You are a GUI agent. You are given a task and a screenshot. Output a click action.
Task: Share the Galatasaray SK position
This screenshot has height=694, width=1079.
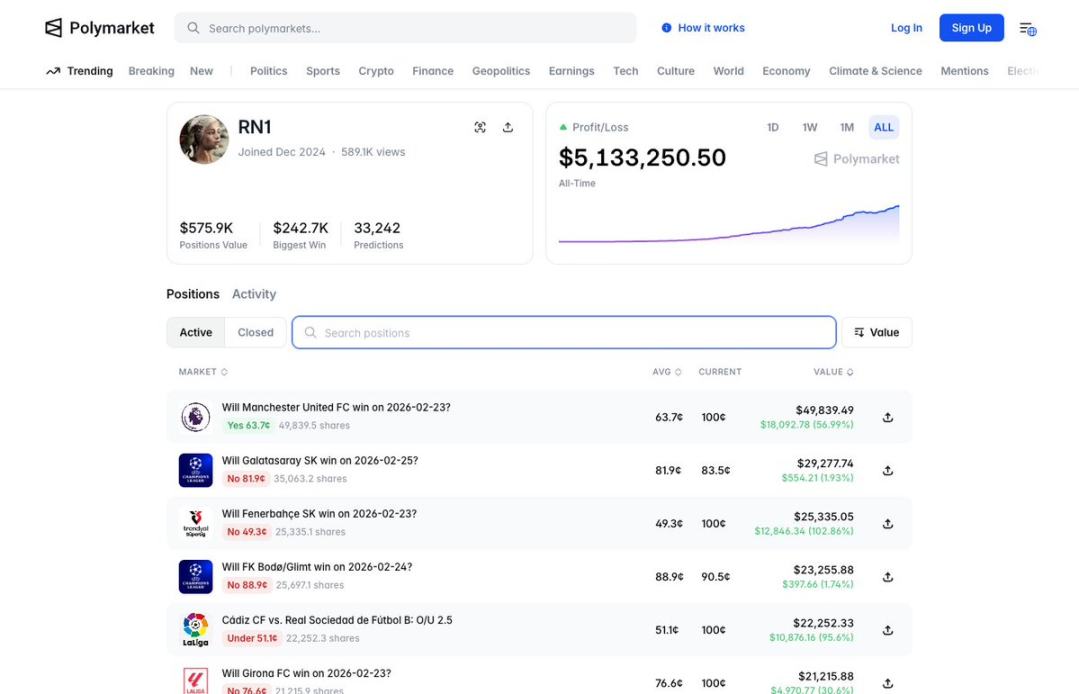coord(887,470)
